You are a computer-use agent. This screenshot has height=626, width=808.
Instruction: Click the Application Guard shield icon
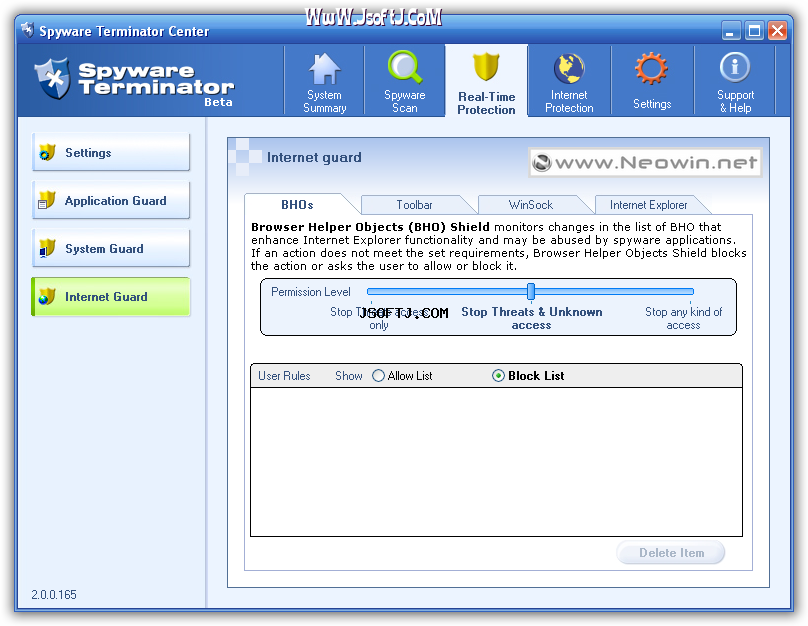click(x=47, y=200)
